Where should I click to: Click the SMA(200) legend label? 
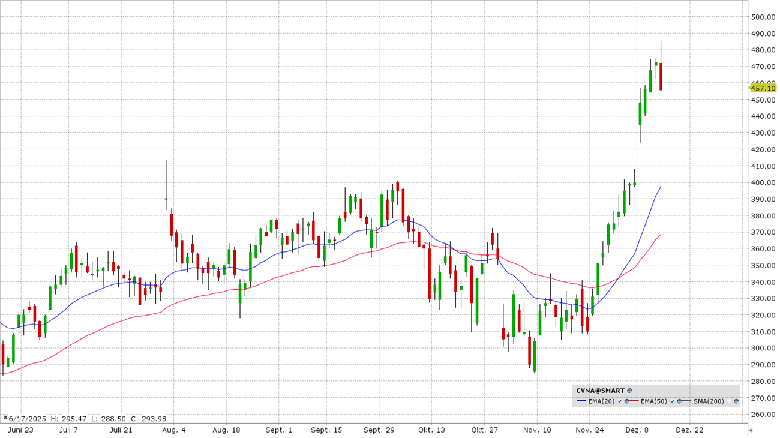click(709, 401)
